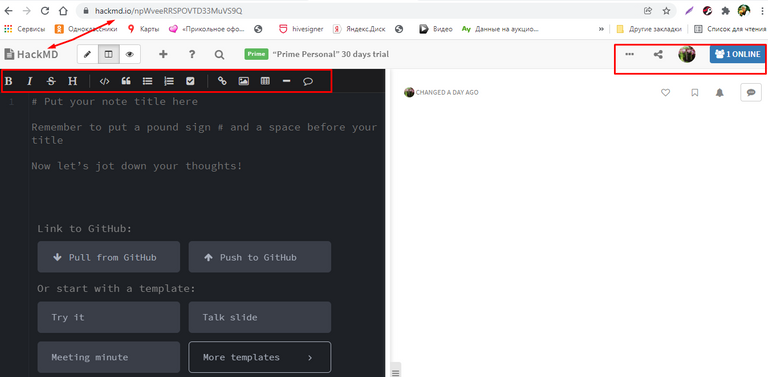Open the browser extensions puzzle icon
This screenshot has width=768, height=377.
[726, 10]
